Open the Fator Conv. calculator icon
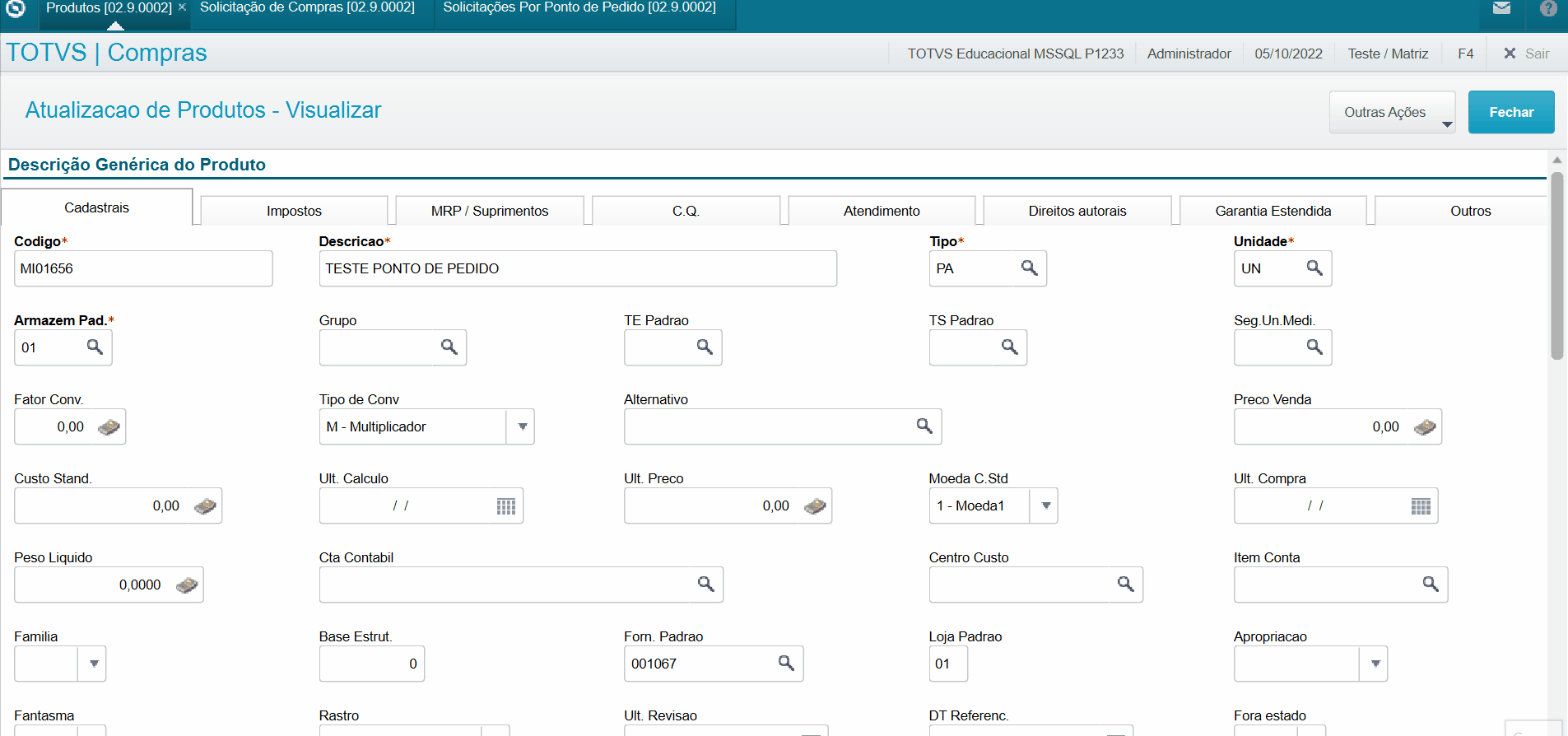Screen dimensions: 1568x736 109,426
